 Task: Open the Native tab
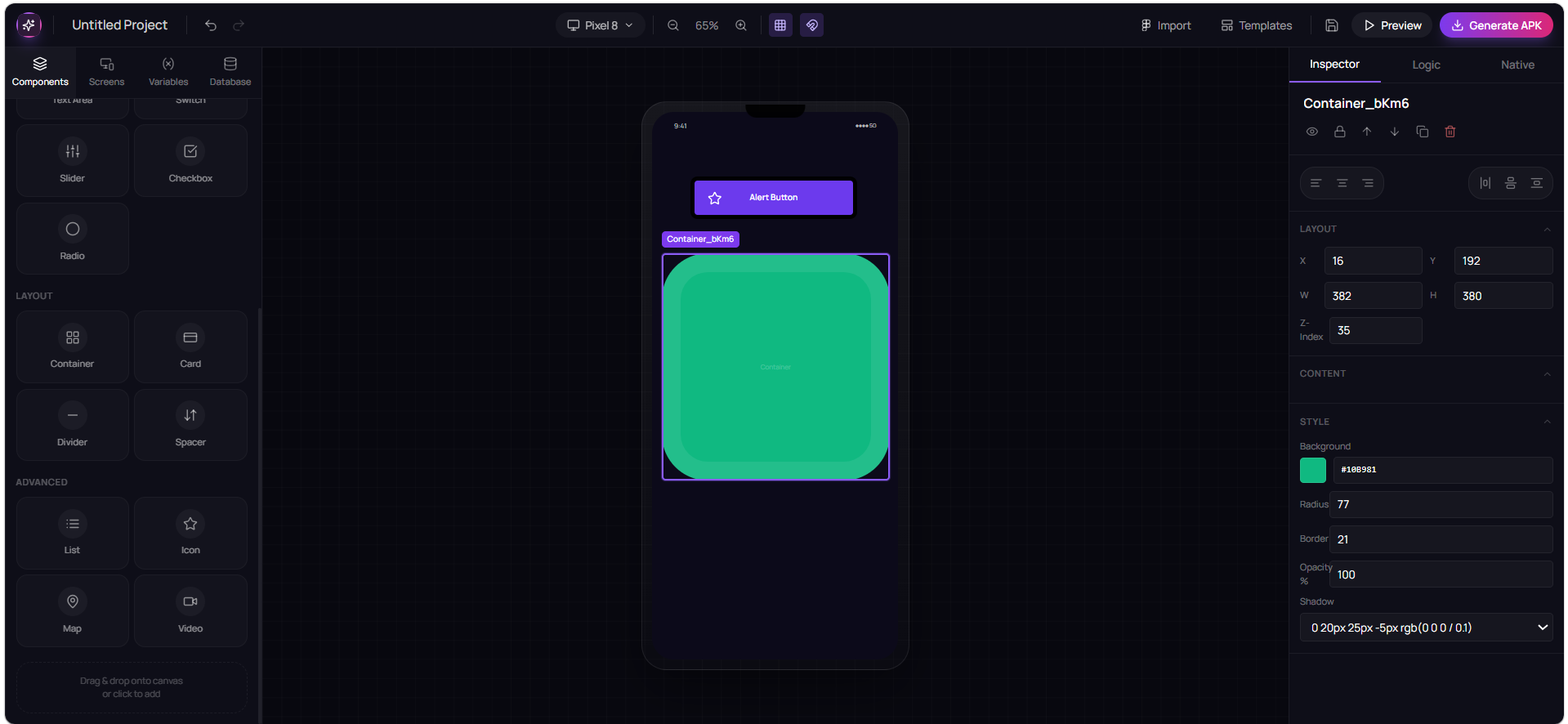1517,65
